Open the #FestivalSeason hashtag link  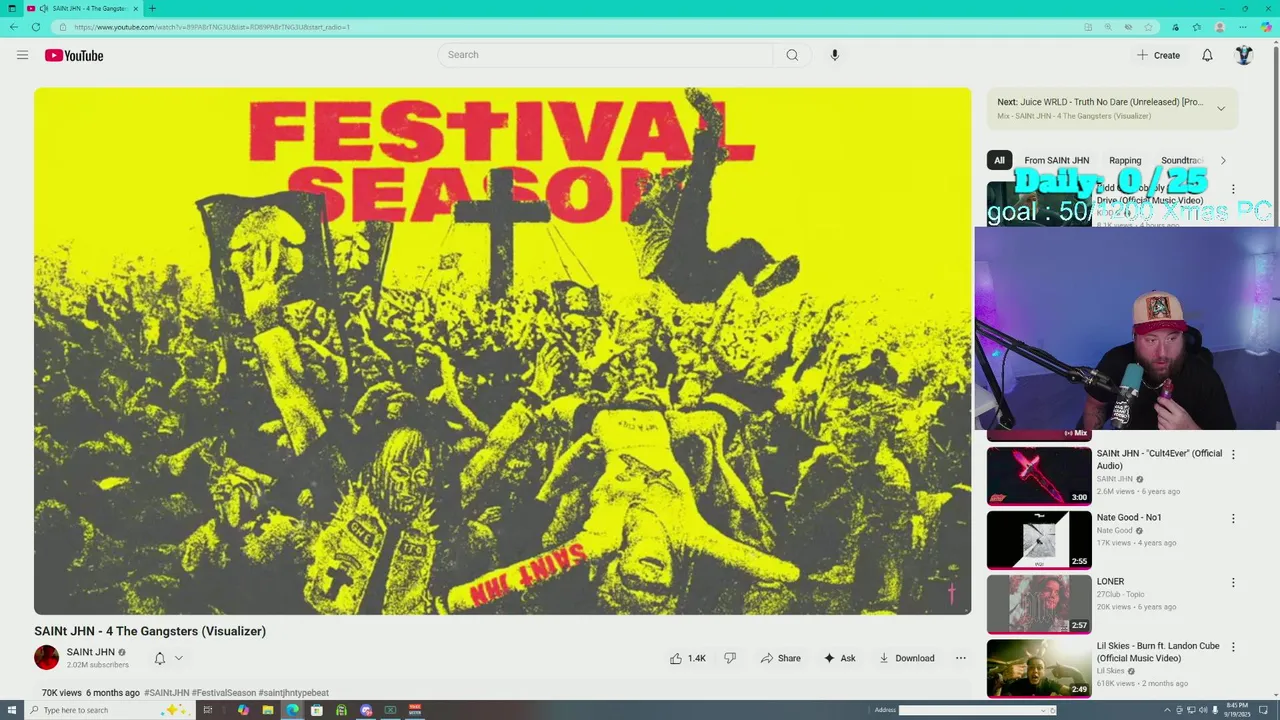click(224, 693)
